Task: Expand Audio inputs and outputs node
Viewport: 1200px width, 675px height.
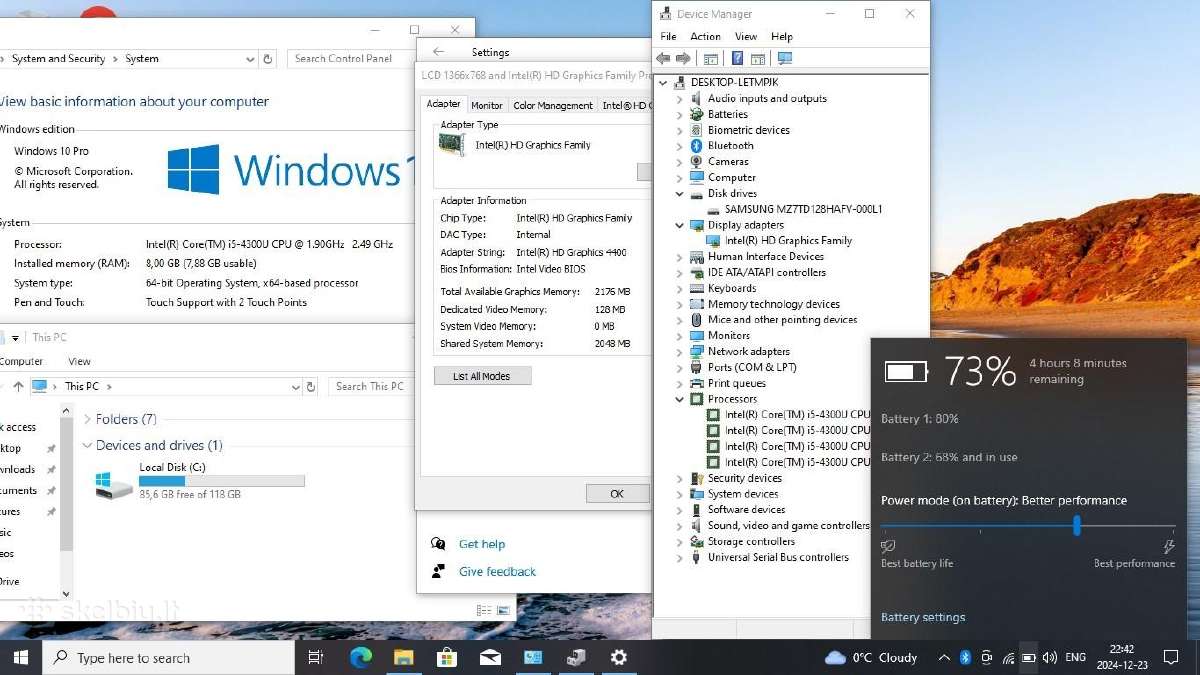Action: pos(680,98)
